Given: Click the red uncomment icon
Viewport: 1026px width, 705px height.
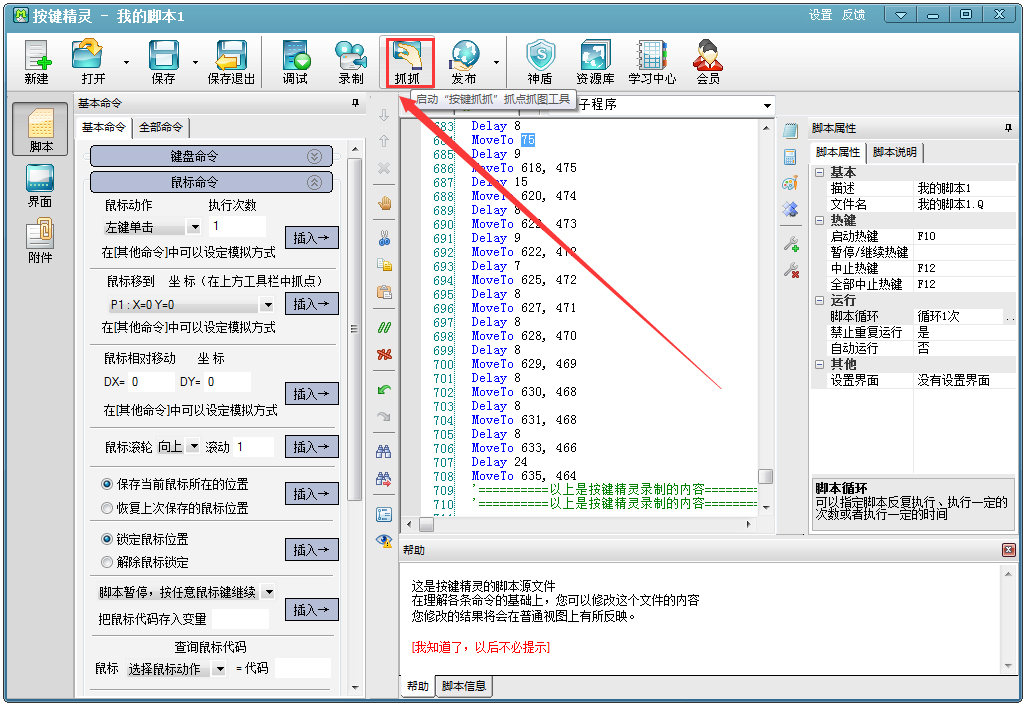Looking at the screenshot, I should pyautogui.click(x=384, y=354).
